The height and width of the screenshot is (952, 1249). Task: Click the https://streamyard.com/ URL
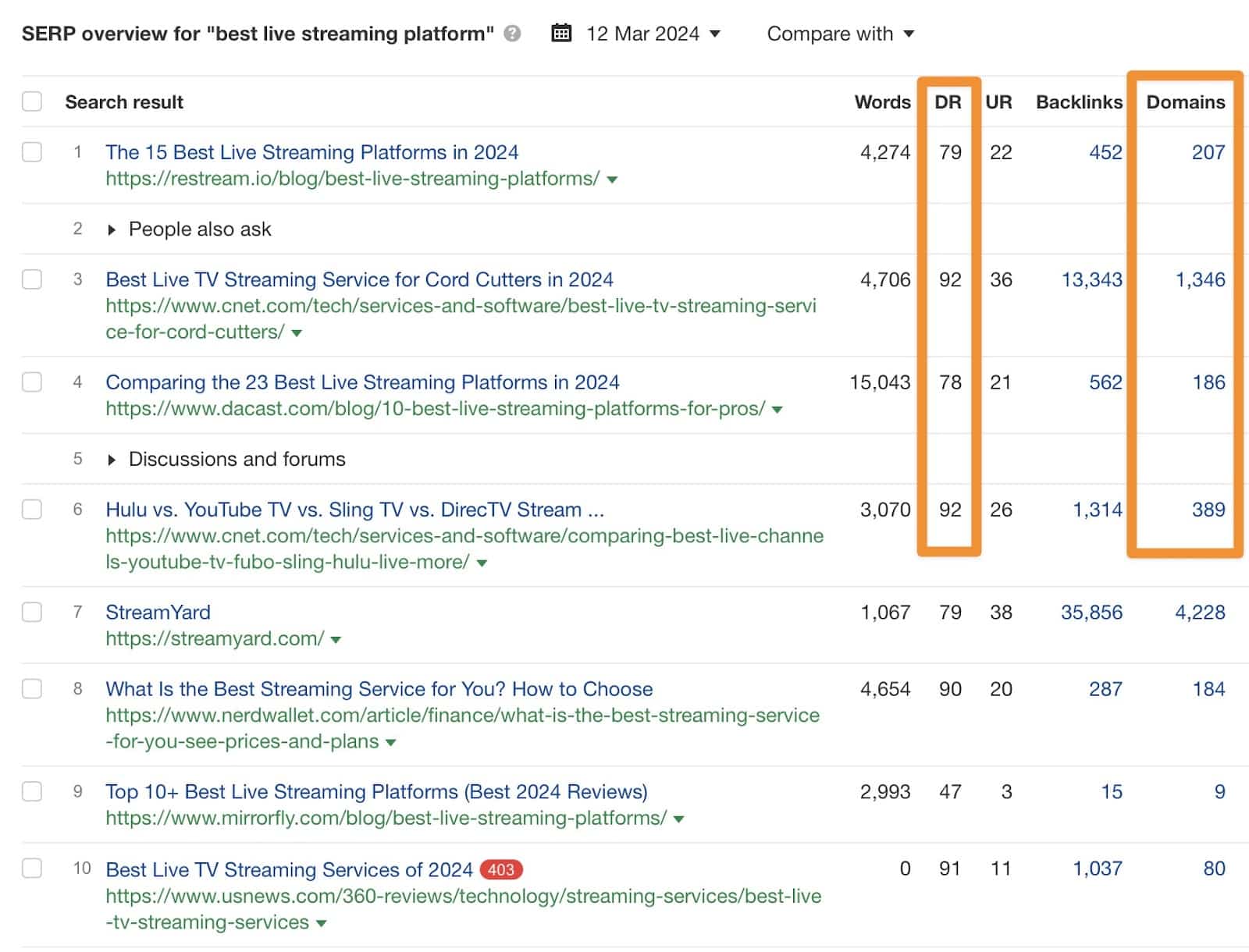click(215, 639)
